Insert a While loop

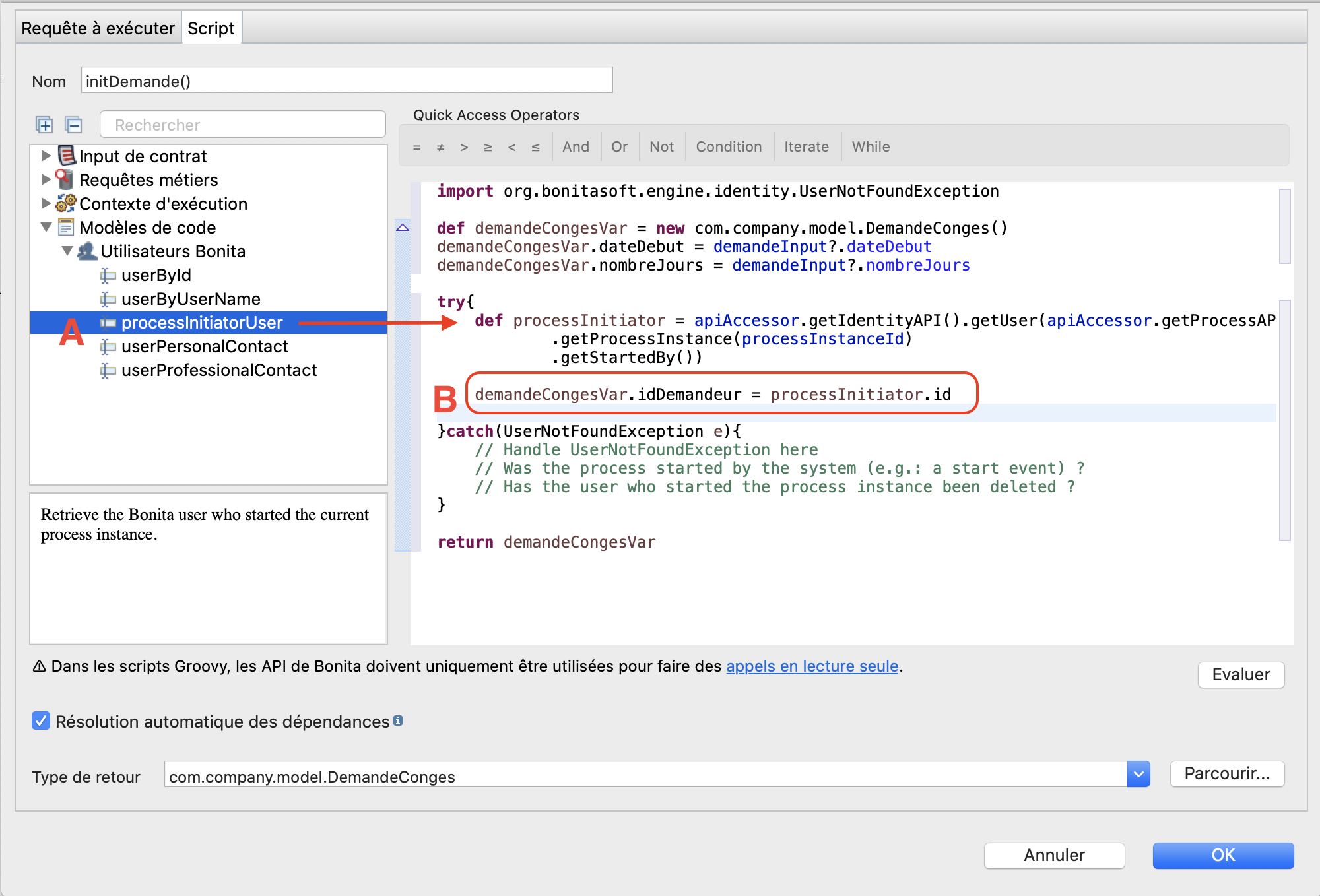coord(871,147)
